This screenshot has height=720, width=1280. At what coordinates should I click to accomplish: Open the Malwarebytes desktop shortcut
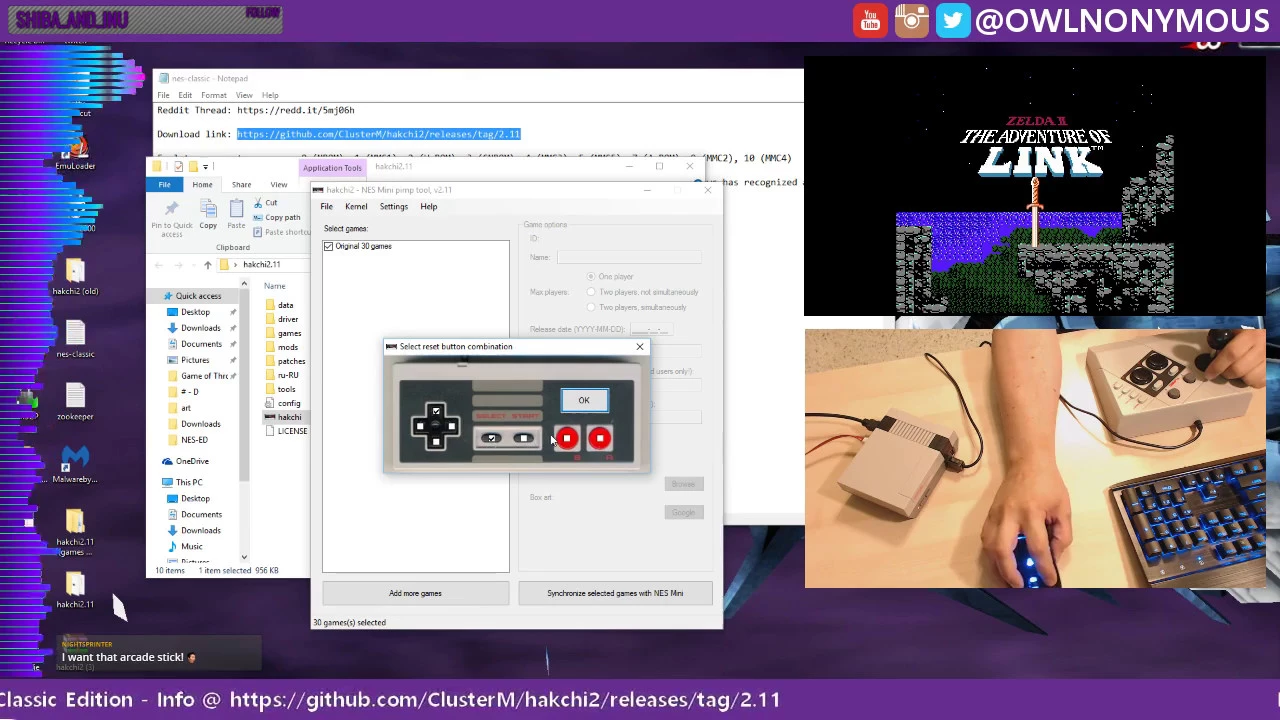pyautogui.click(x=75, y=466)
